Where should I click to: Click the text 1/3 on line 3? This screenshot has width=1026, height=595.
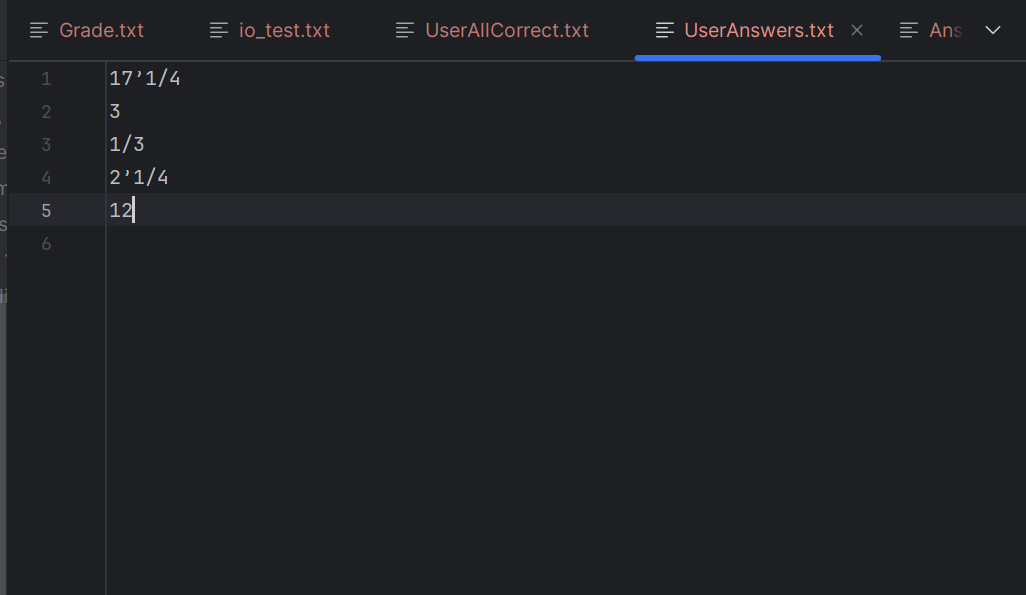[x=127, y=144]
